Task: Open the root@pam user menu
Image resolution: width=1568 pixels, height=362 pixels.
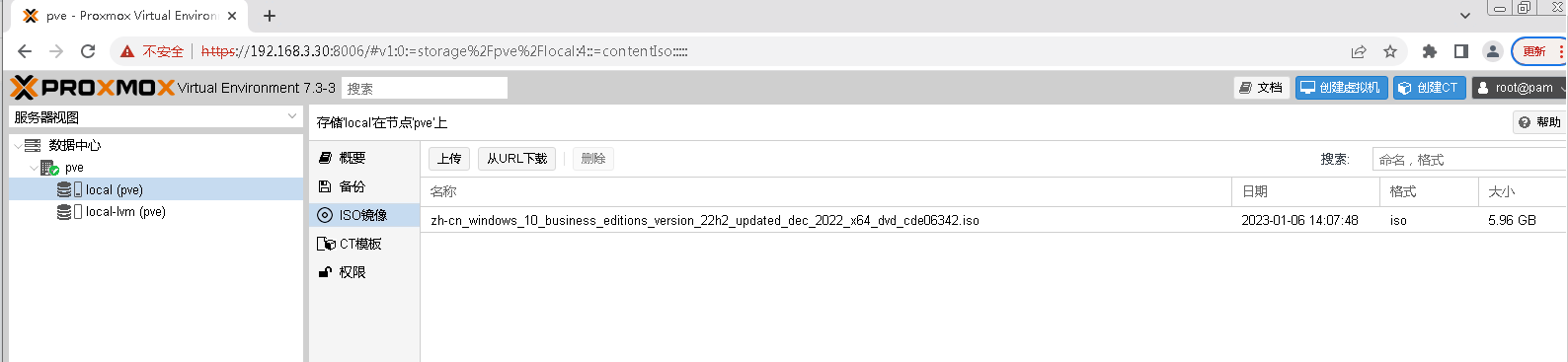Action: (x=1520, y=88)
